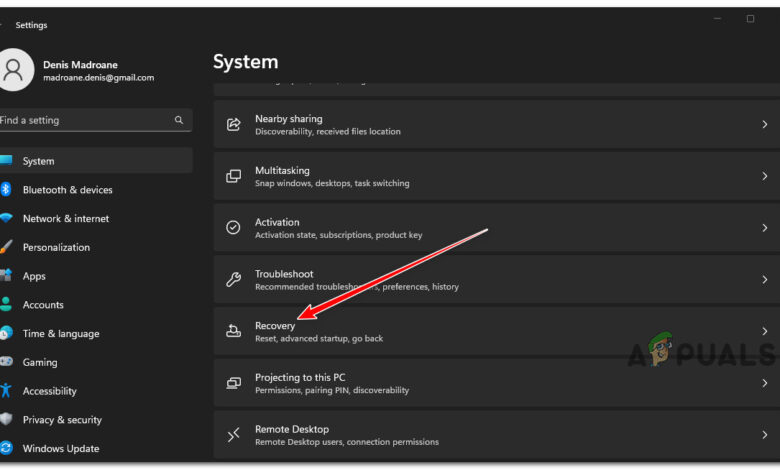Select Personalization in the sidebar
Screen dimensions: 780x470
pyautogui.click(x=56, y=248)
